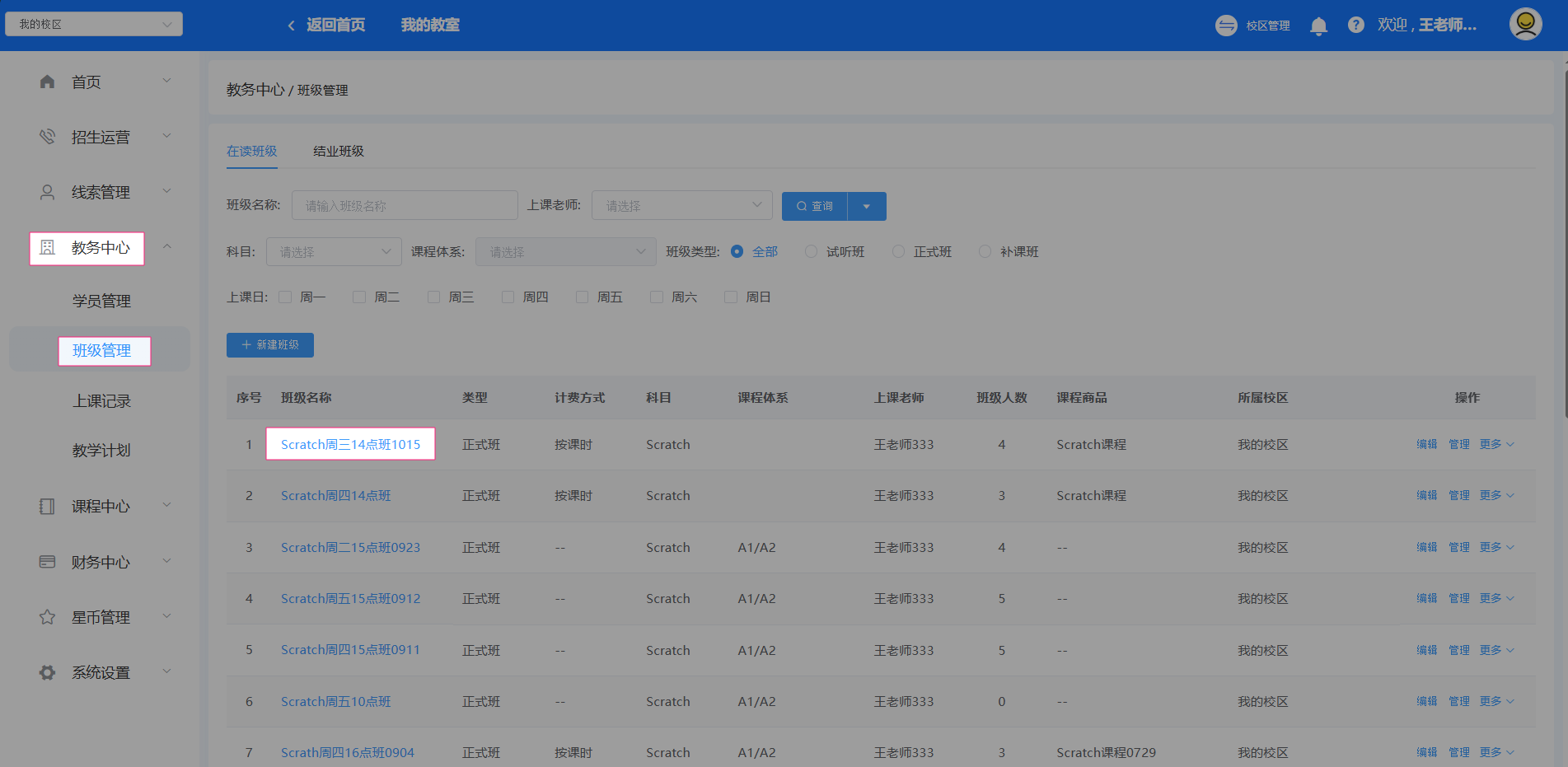The width and height of the screenshot is (1568, 767).
Task: Open 上课记录 in the sidebar
Action: [x=101, y=401]
